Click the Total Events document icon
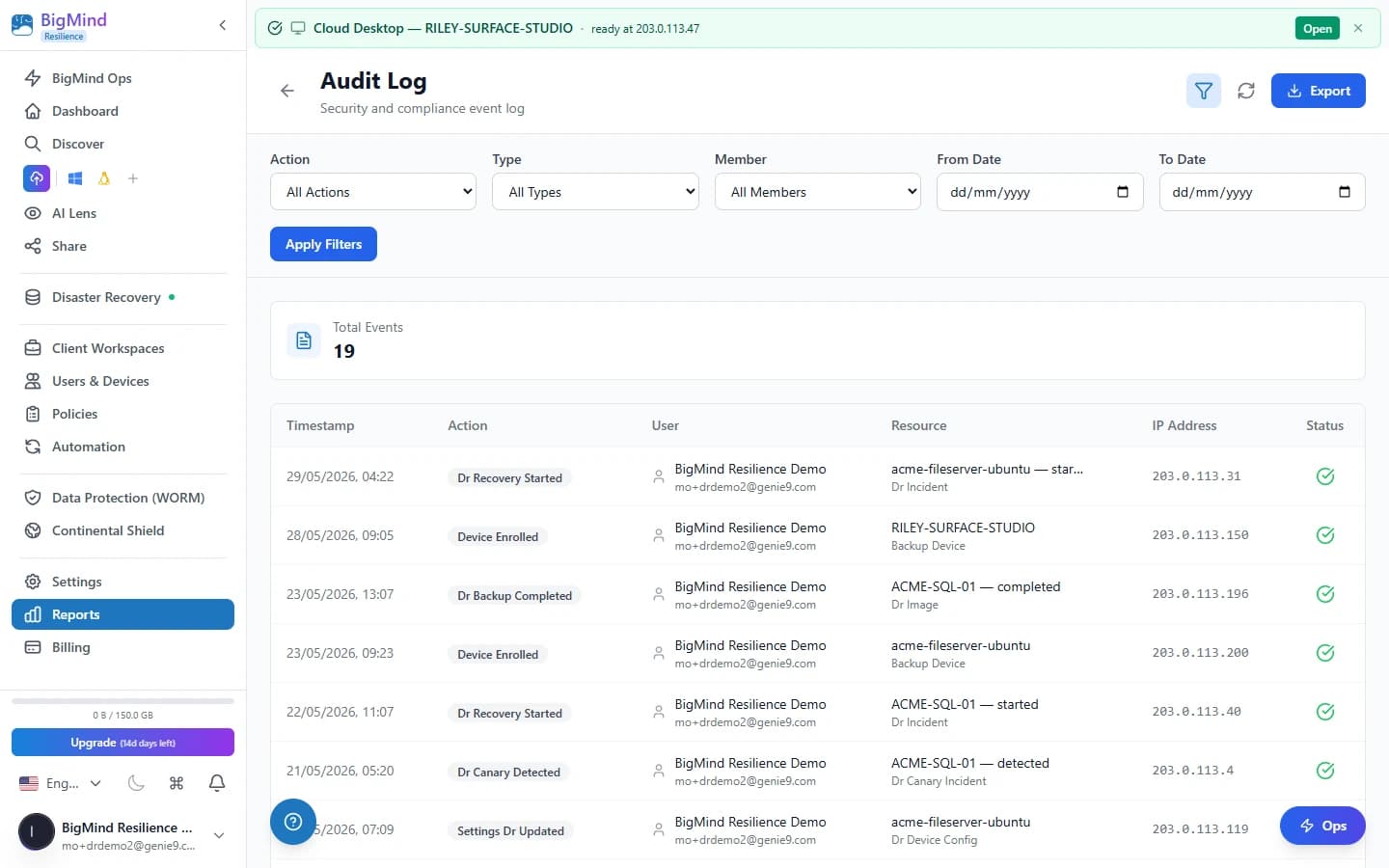Viewport: 1389px width, 868px height. (x=304, y=340)
